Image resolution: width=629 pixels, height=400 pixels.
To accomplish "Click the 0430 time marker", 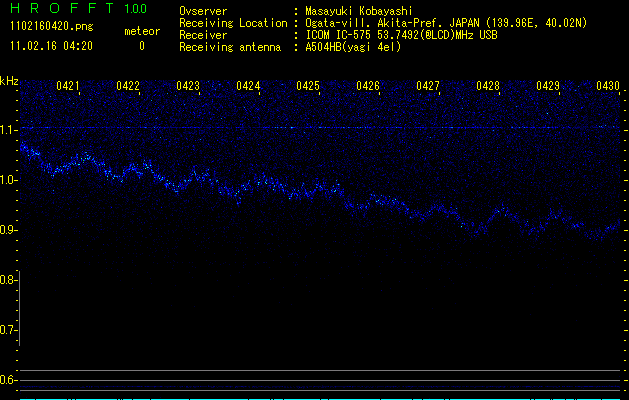I will (x=608, y=87).
